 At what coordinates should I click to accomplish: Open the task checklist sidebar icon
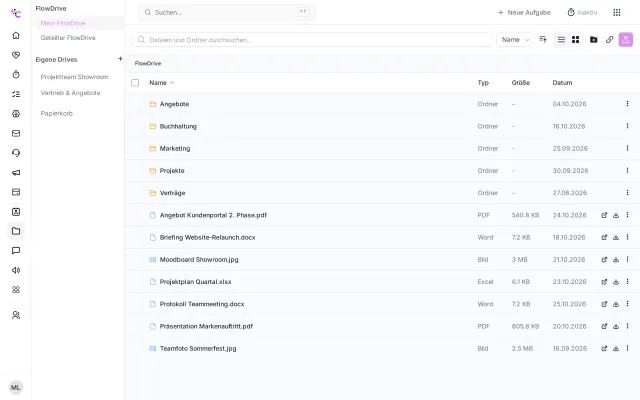click(x=16, y=94)
